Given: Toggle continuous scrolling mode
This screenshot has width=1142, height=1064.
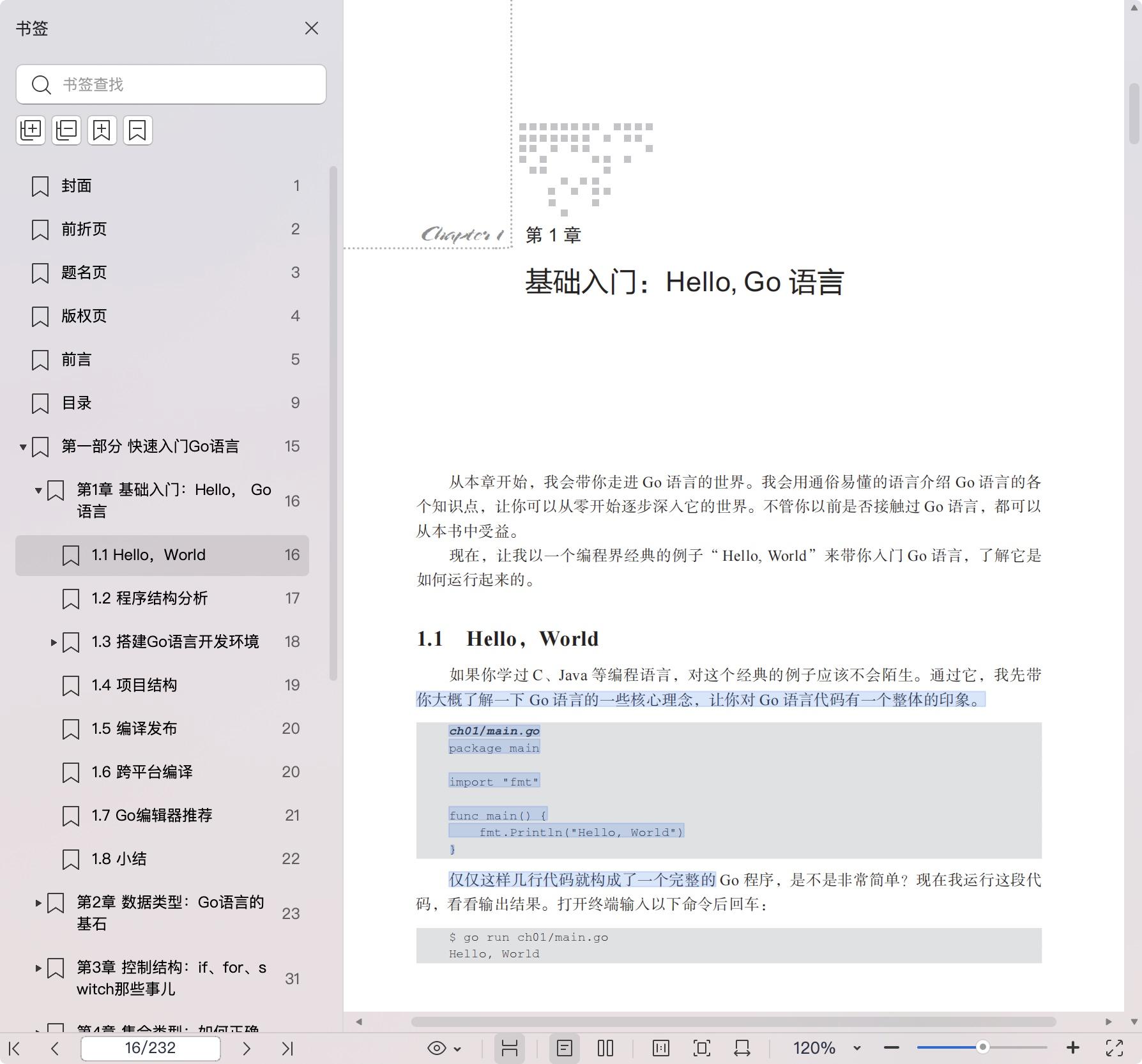Looking at the screenshot, I should (509, 1048).
